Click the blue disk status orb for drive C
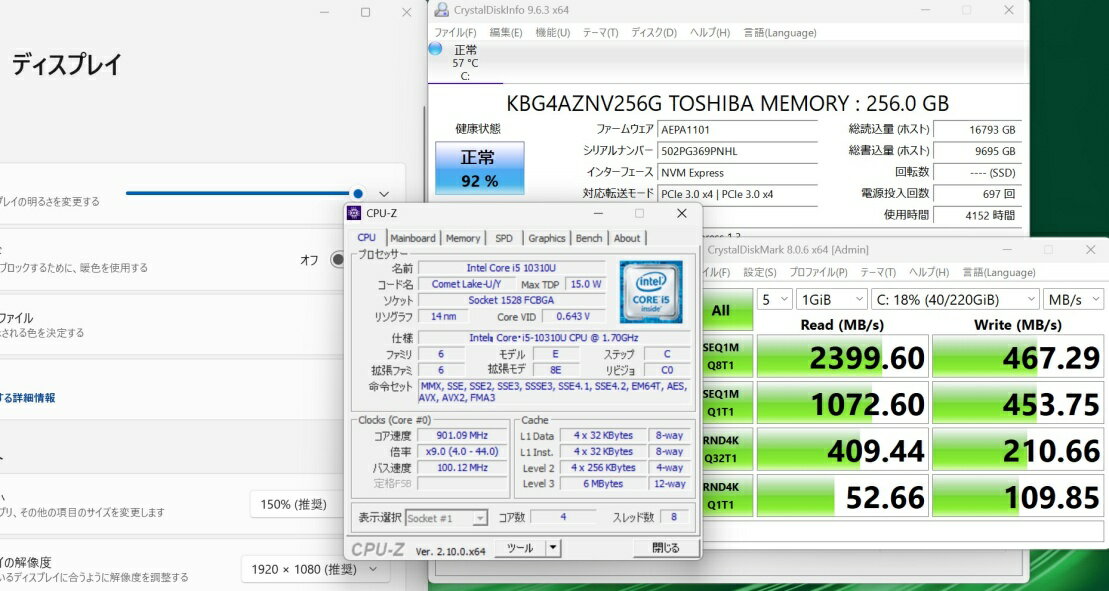The width and height of the screenshot is (1109, 591). (x=435, y=49)
